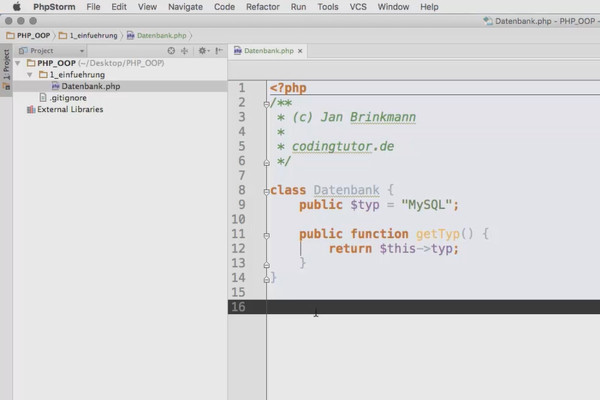Hide the Project panel with the hide icon
The image size is (600, 400).
[219, 51]
